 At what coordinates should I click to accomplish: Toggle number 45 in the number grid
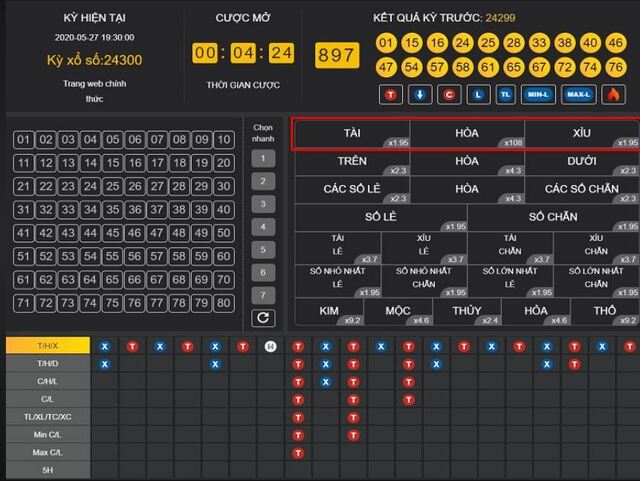[112, 232]
